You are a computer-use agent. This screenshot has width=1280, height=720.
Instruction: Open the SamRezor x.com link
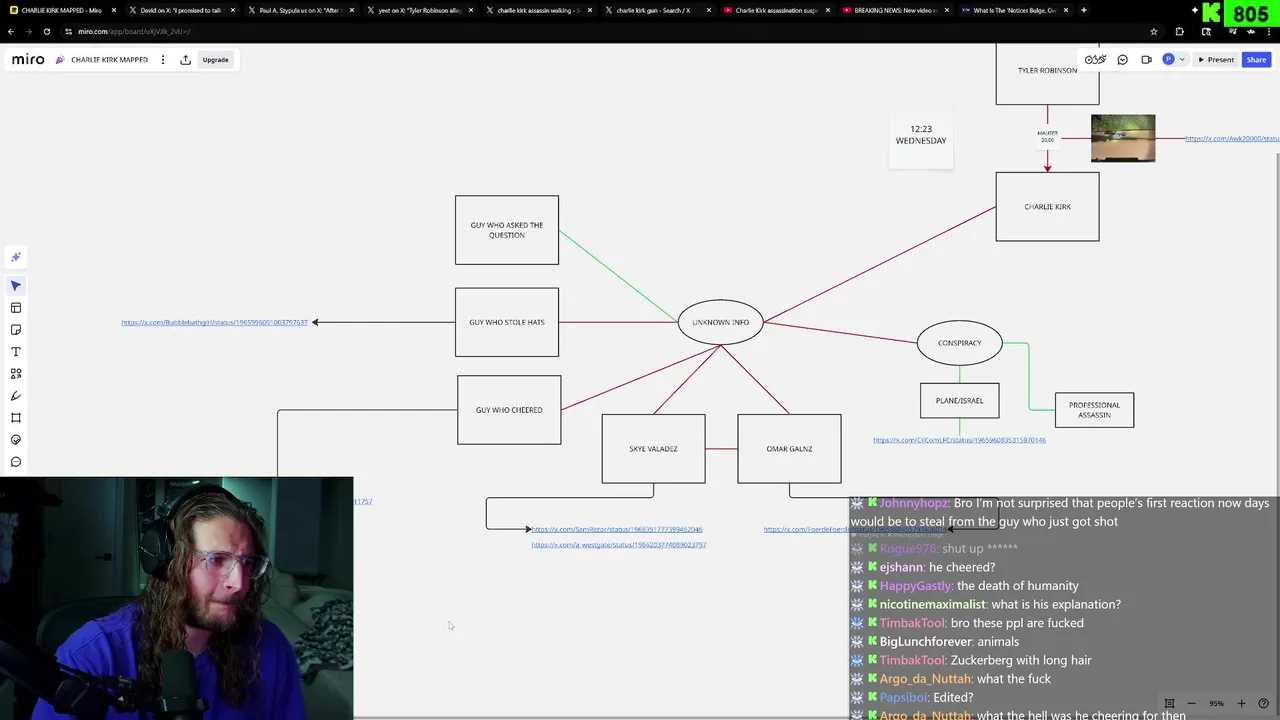[x=617, y=530]
